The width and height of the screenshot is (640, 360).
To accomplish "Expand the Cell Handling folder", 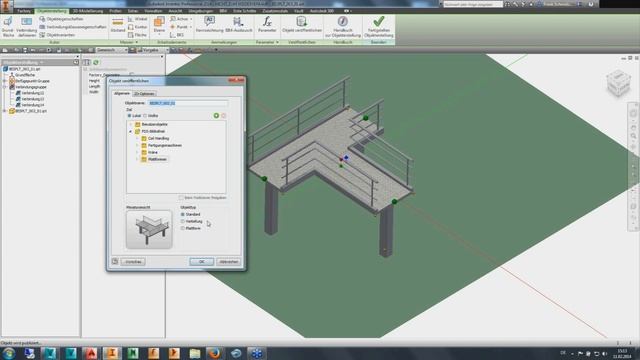I will [x=138, y=138].
